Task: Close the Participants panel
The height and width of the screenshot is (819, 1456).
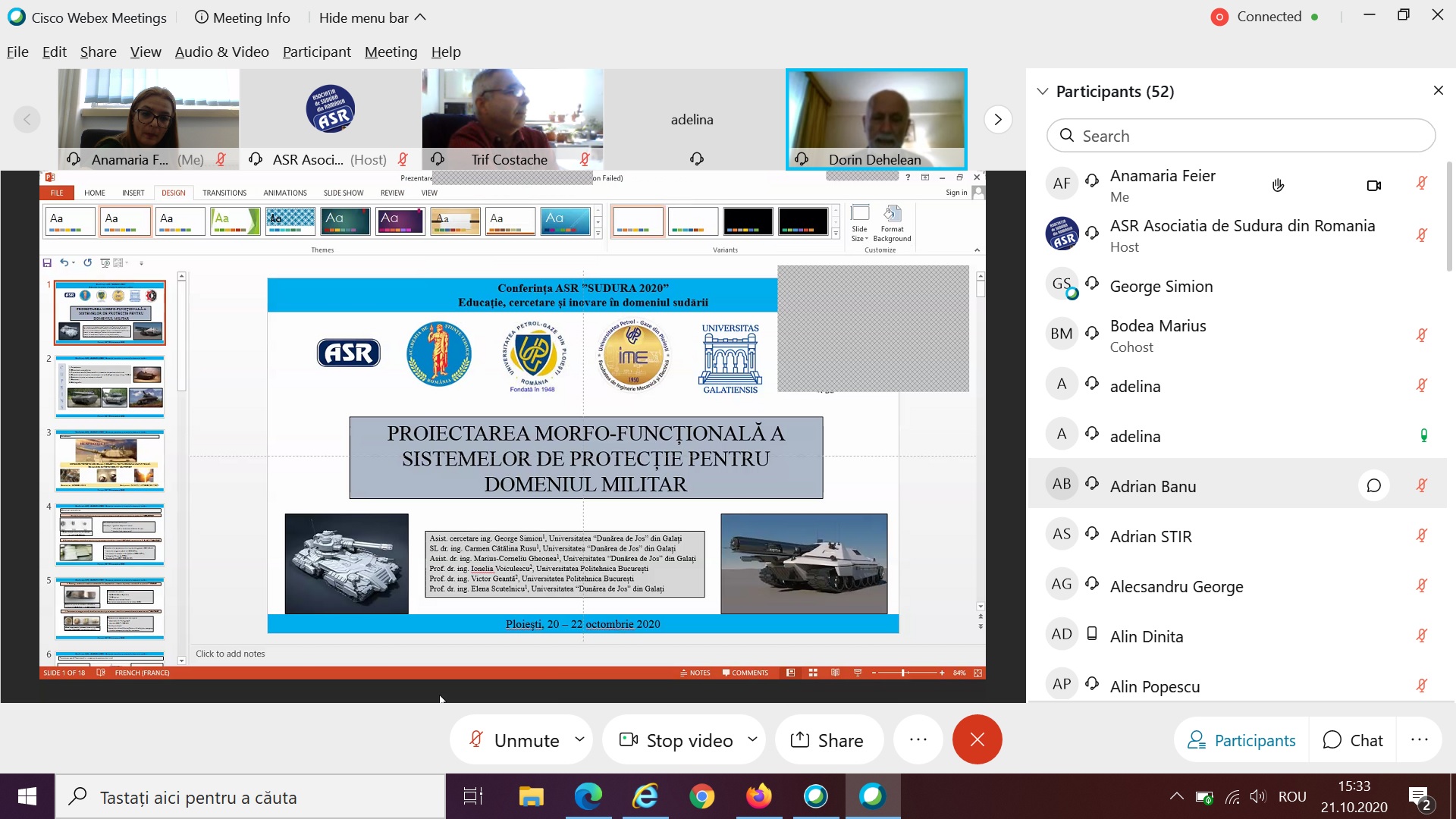Action: (x=1438, y=91)
